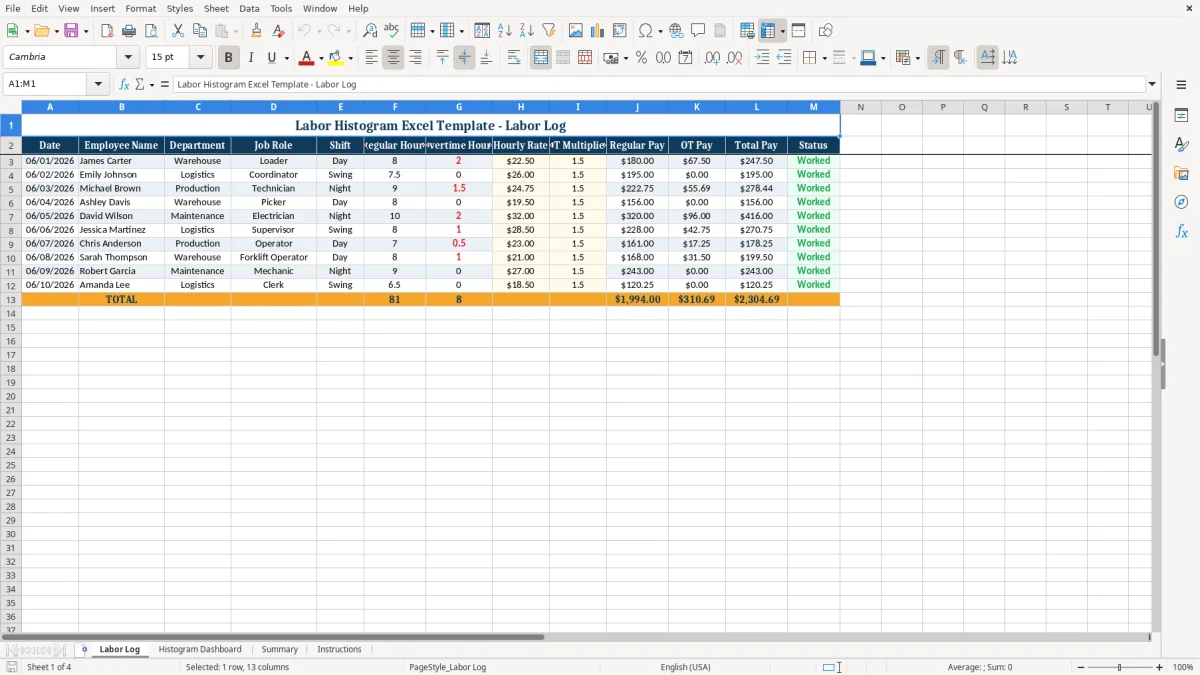
Task: Open the sidebar Properties panel
Action: [x=1181, y=115]
